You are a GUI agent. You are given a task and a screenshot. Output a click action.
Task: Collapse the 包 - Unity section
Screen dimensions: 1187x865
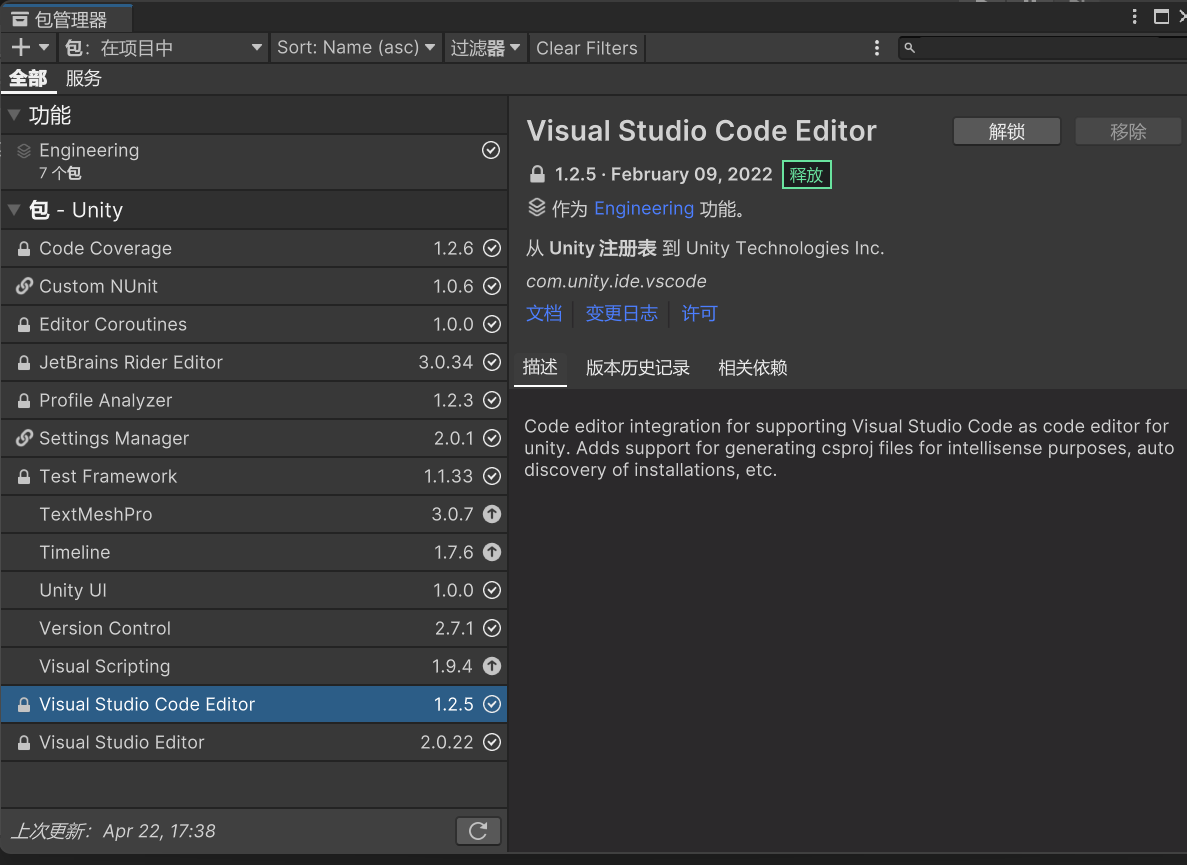point(14,210)
